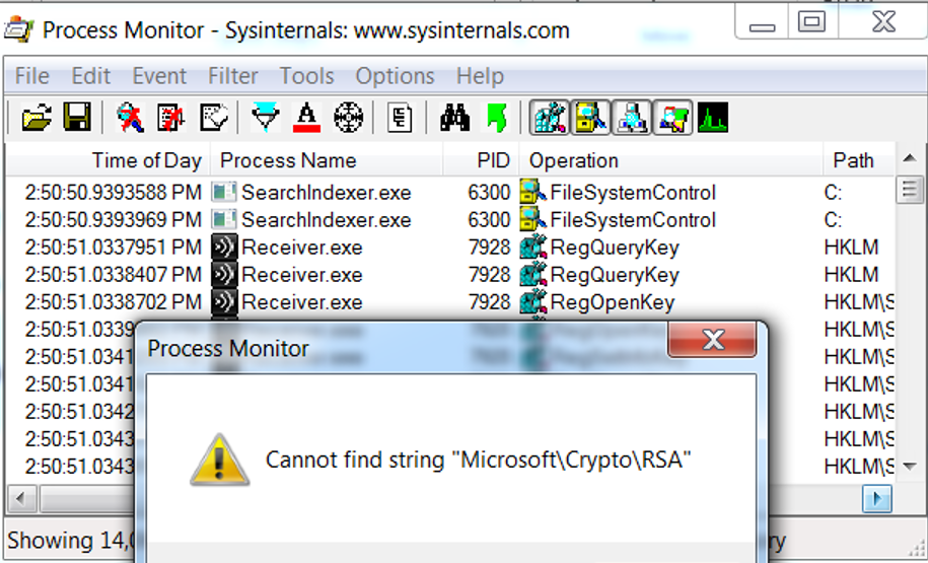Click the PID 7928 cell of RegOpenKey row
The image size is (928, 563).
click(x=489, y=302)
